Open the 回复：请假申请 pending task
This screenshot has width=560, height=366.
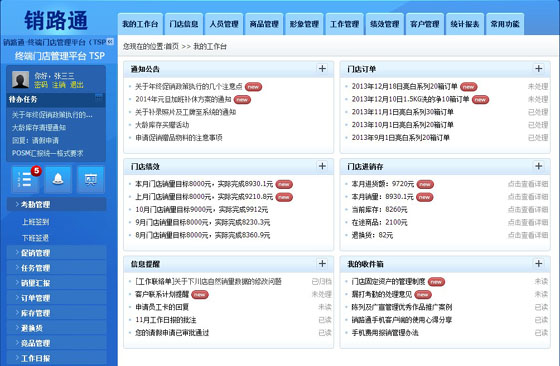(35, 140)
